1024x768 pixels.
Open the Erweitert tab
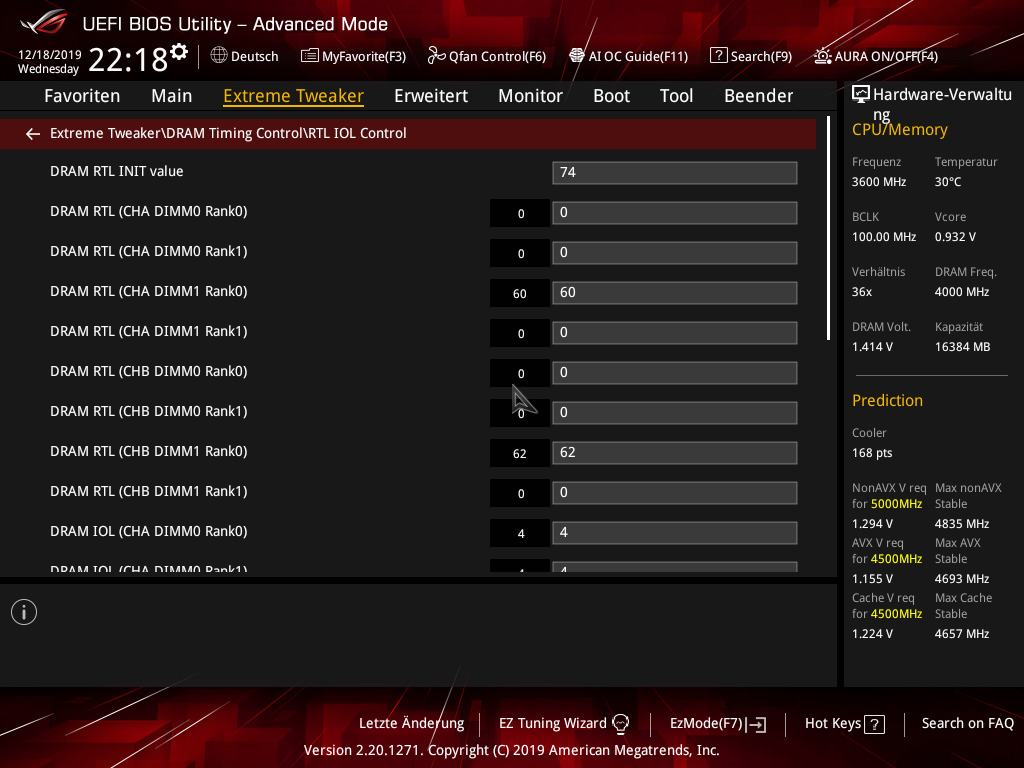[x=431, y=96]
